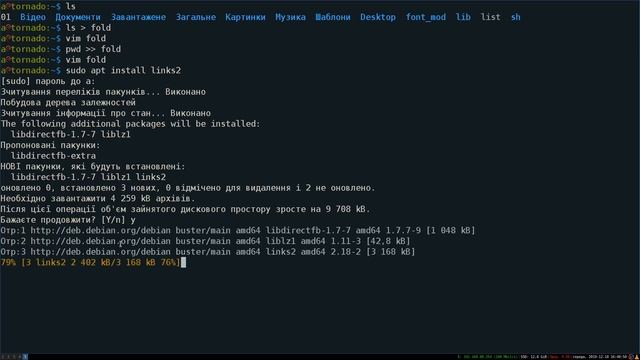Click the yellow 79% download progress line
The width and height of the screenshot is (640, 360).
click(90, 262)
